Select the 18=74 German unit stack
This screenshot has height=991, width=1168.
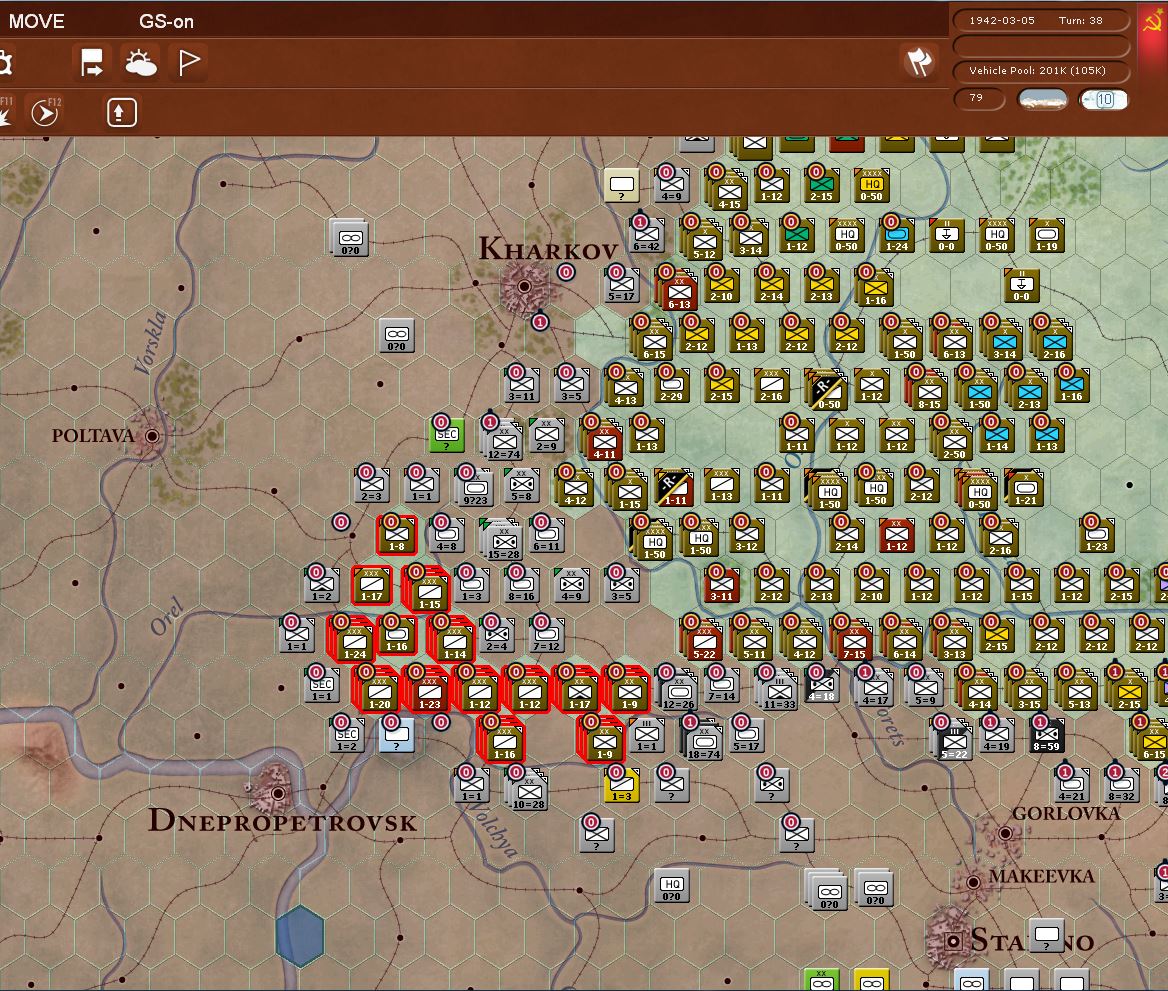pos(703,739)
